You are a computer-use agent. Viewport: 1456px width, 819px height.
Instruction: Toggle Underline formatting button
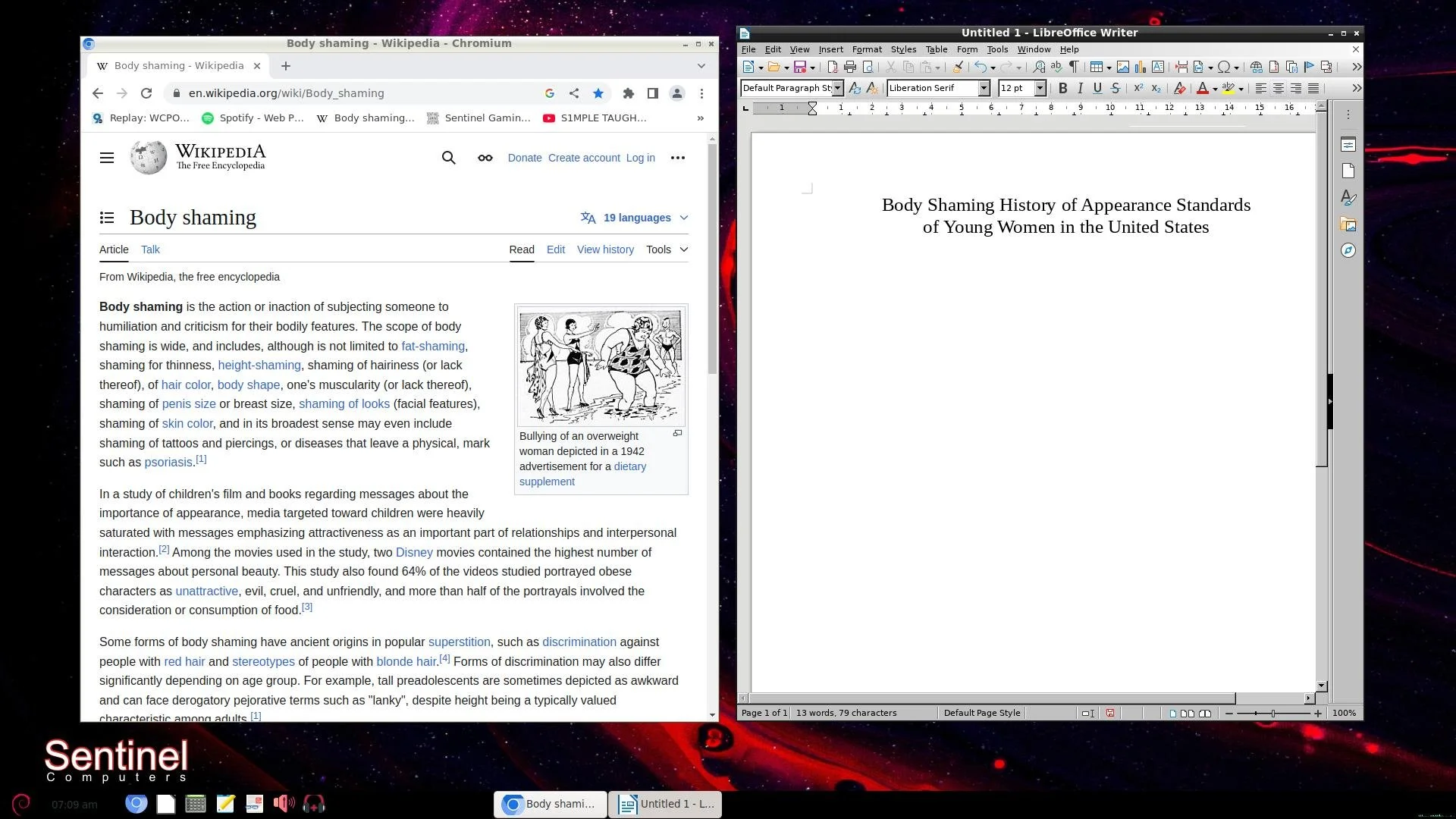1097,89
